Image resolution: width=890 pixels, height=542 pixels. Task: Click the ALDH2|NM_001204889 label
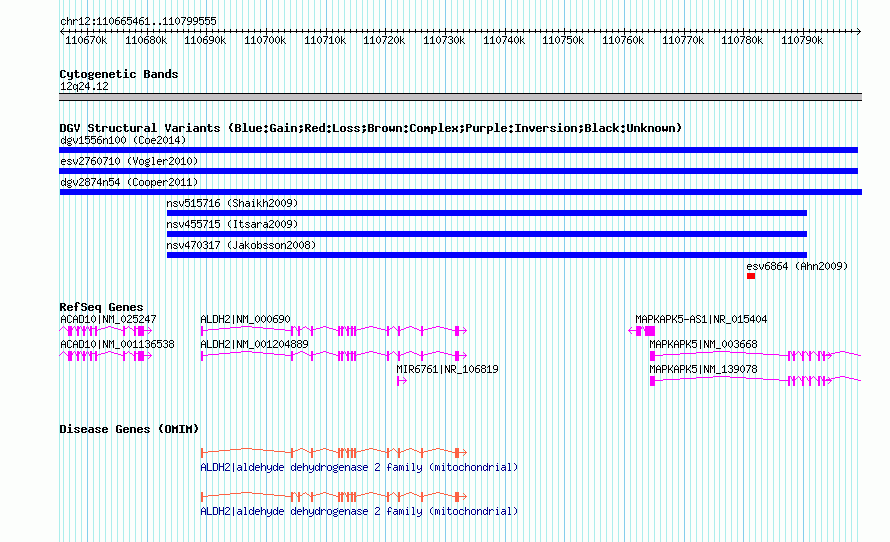tap(254, 344)
